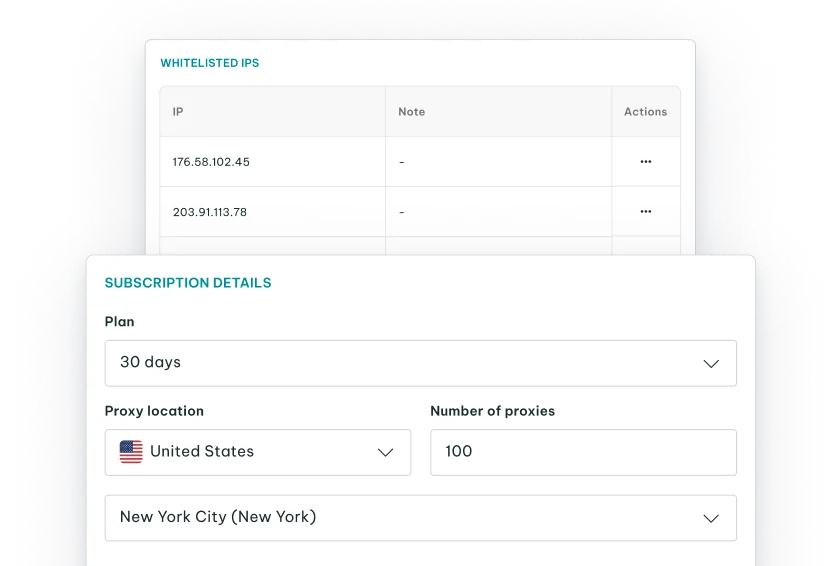830x566 pixels.
Task: Expand the 30 days plan dropdown
Action: pyautogui.click(x=420, y=363)
